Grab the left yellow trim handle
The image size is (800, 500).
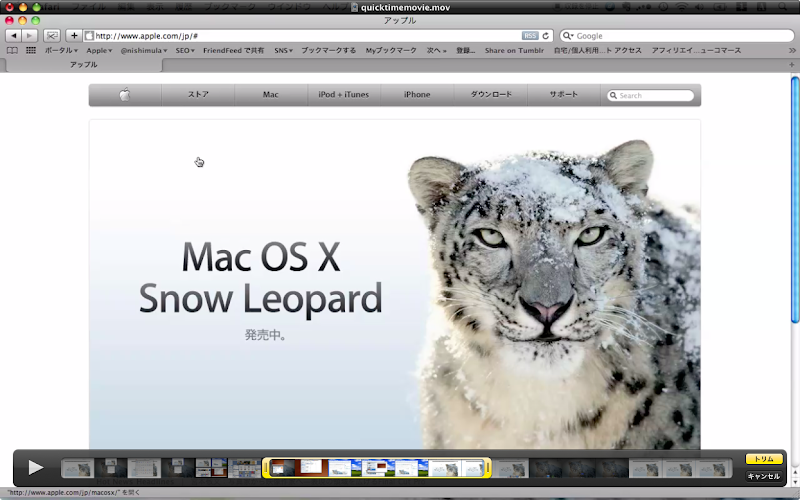pos(266,467)
